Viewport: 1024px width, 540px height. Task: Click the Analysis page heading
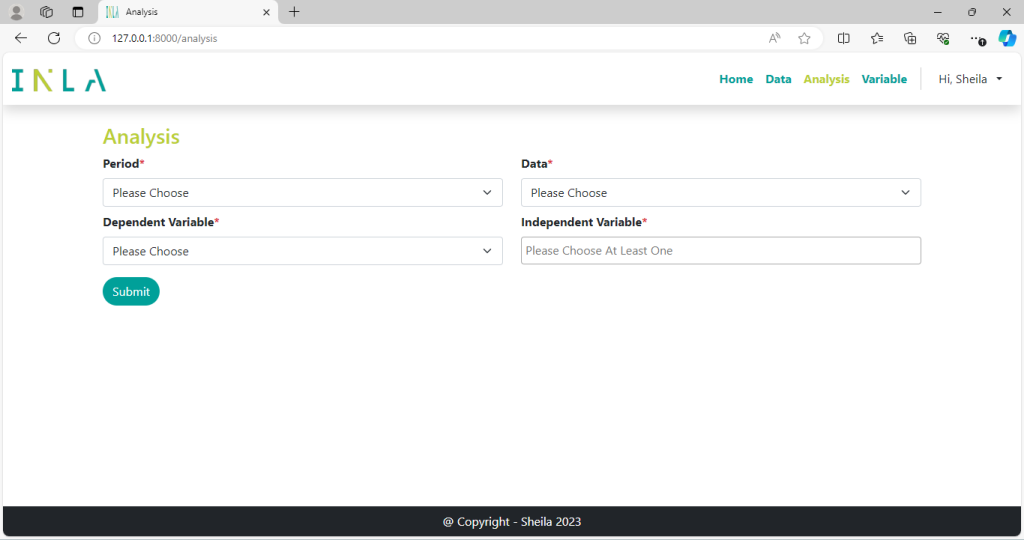click(141, 136)
